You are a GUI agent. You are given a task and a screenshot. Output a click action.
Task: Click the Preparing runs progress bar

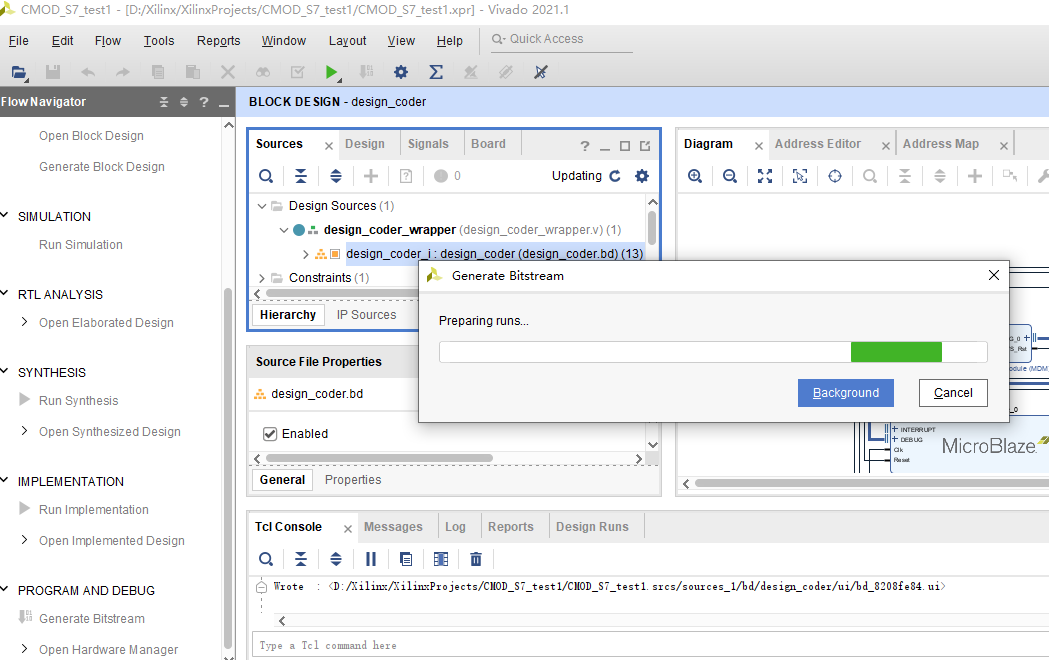tap(713, 352)
